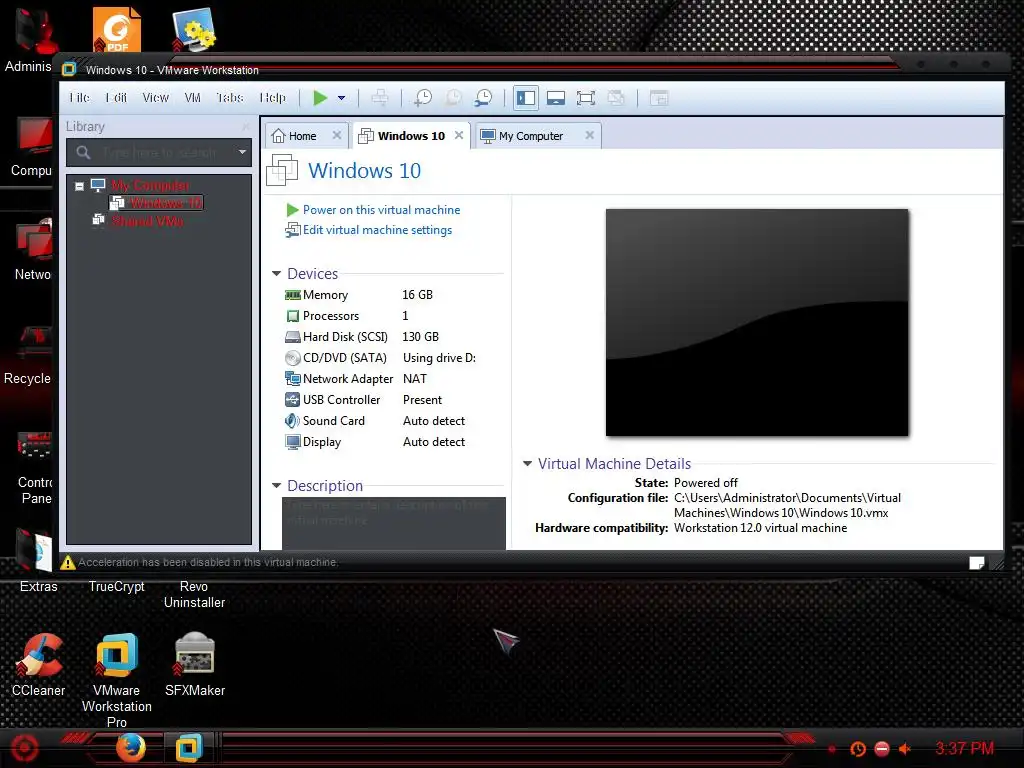The height and width of the screenshot is (768, 1024).
Task: Click the Memory value 16 GB
Action: tap(417, 295)
